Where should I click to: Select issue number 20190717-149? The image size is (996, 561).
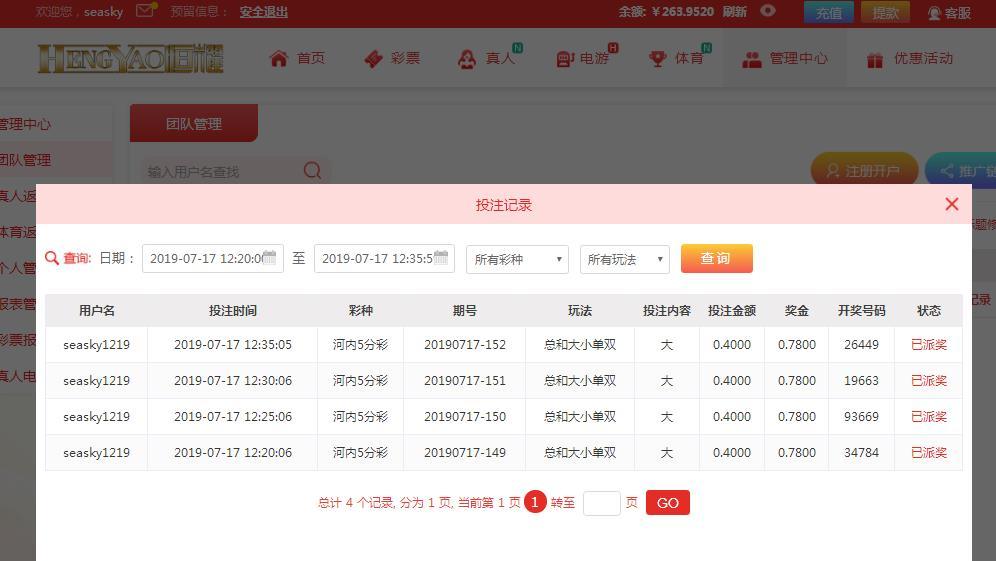pyautogui.click(x=465, y=453)
